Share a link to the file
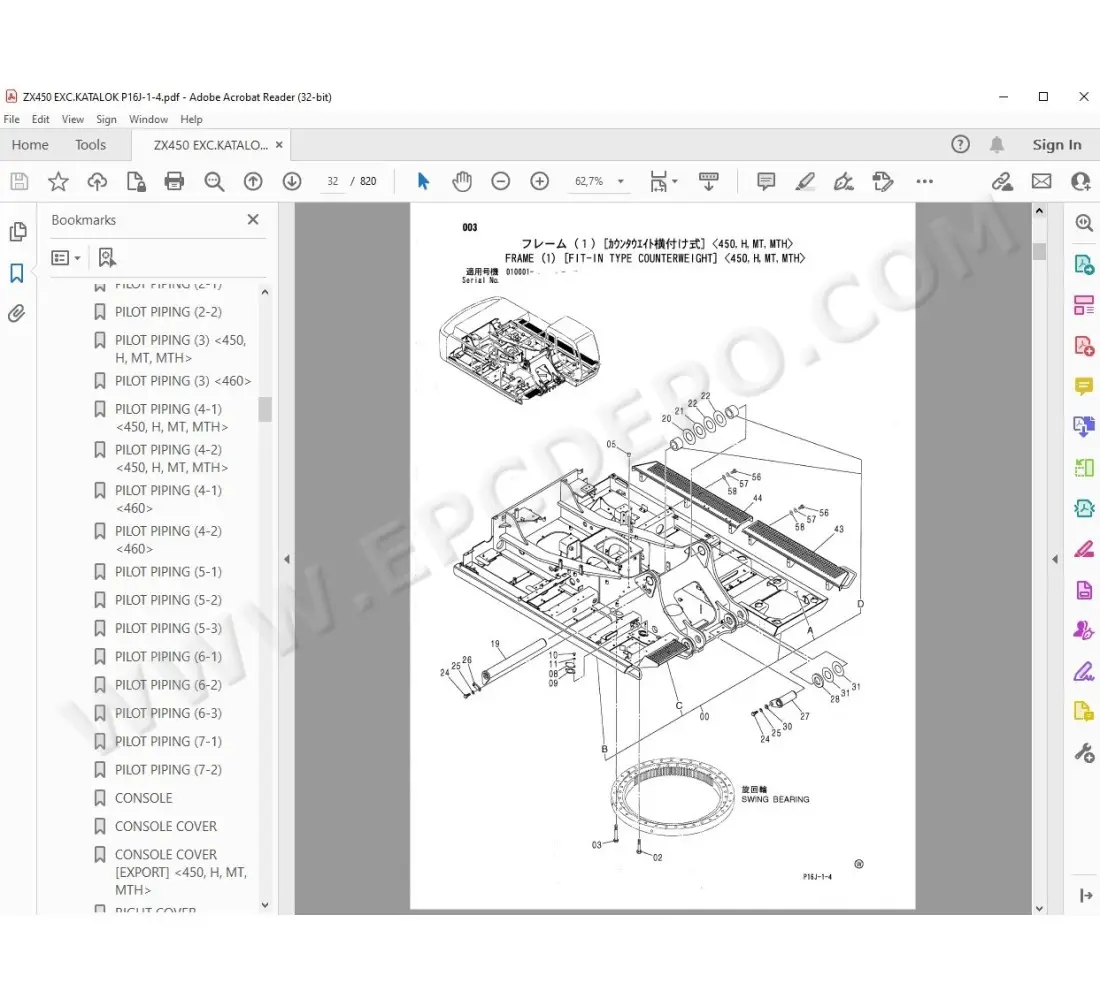 pyautogui.click(x=1002, y=182)
